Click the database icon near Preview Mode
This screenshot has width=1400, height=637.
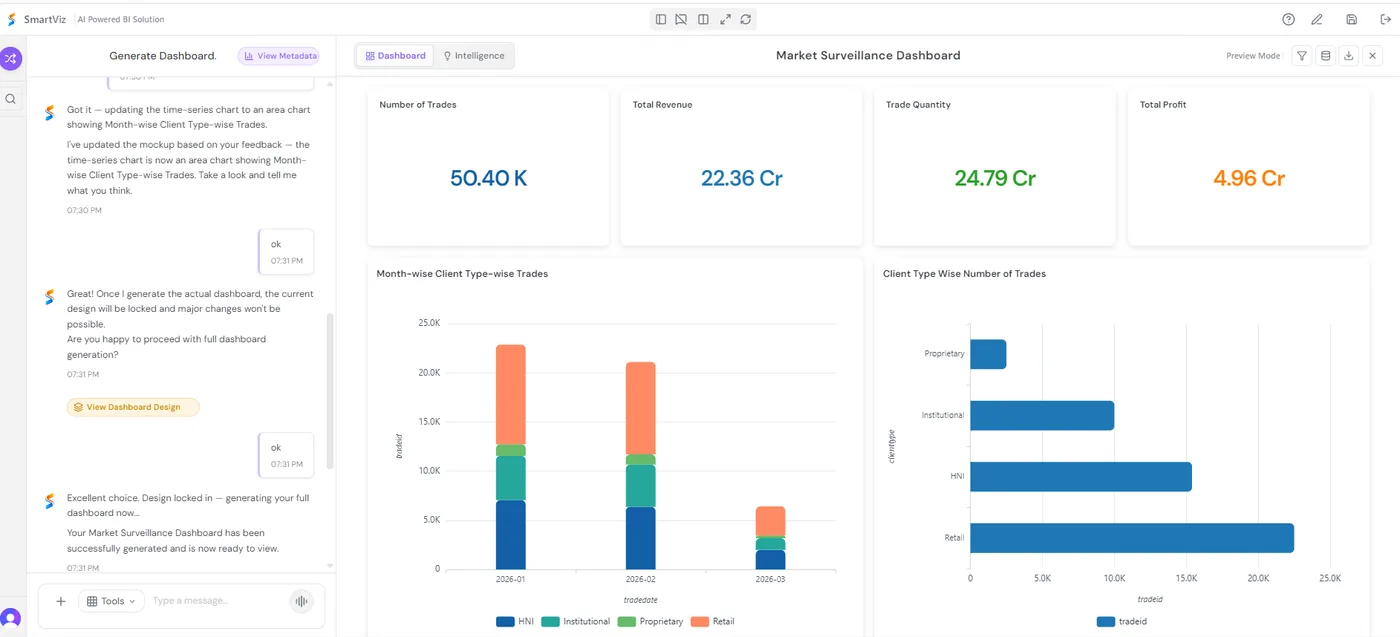(x=1326, y=56)
